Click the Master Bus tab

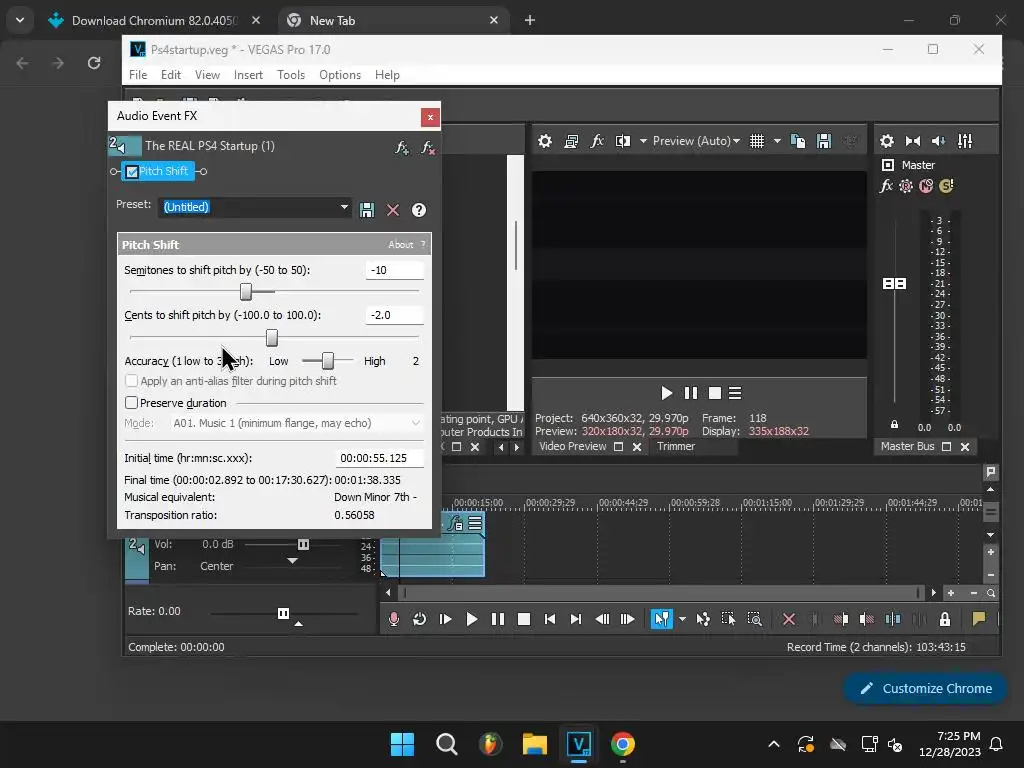tap(907, 447)
